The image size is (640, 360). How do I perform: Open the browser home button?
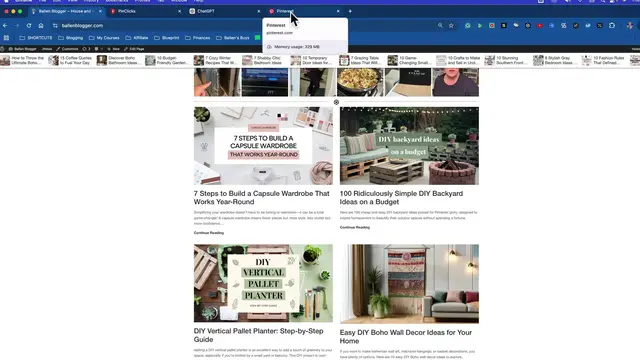point(41,25)
